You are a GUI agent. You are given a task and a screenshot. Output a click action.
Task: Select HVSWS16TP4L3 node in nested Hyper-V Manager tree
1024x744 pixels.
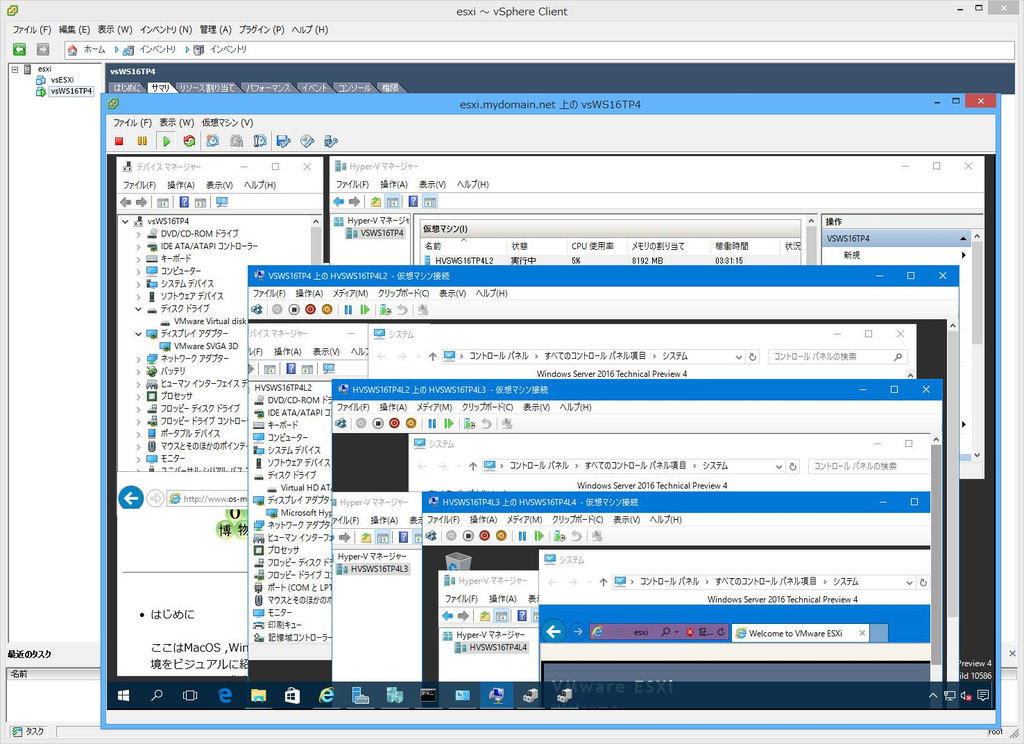point(379,569)
